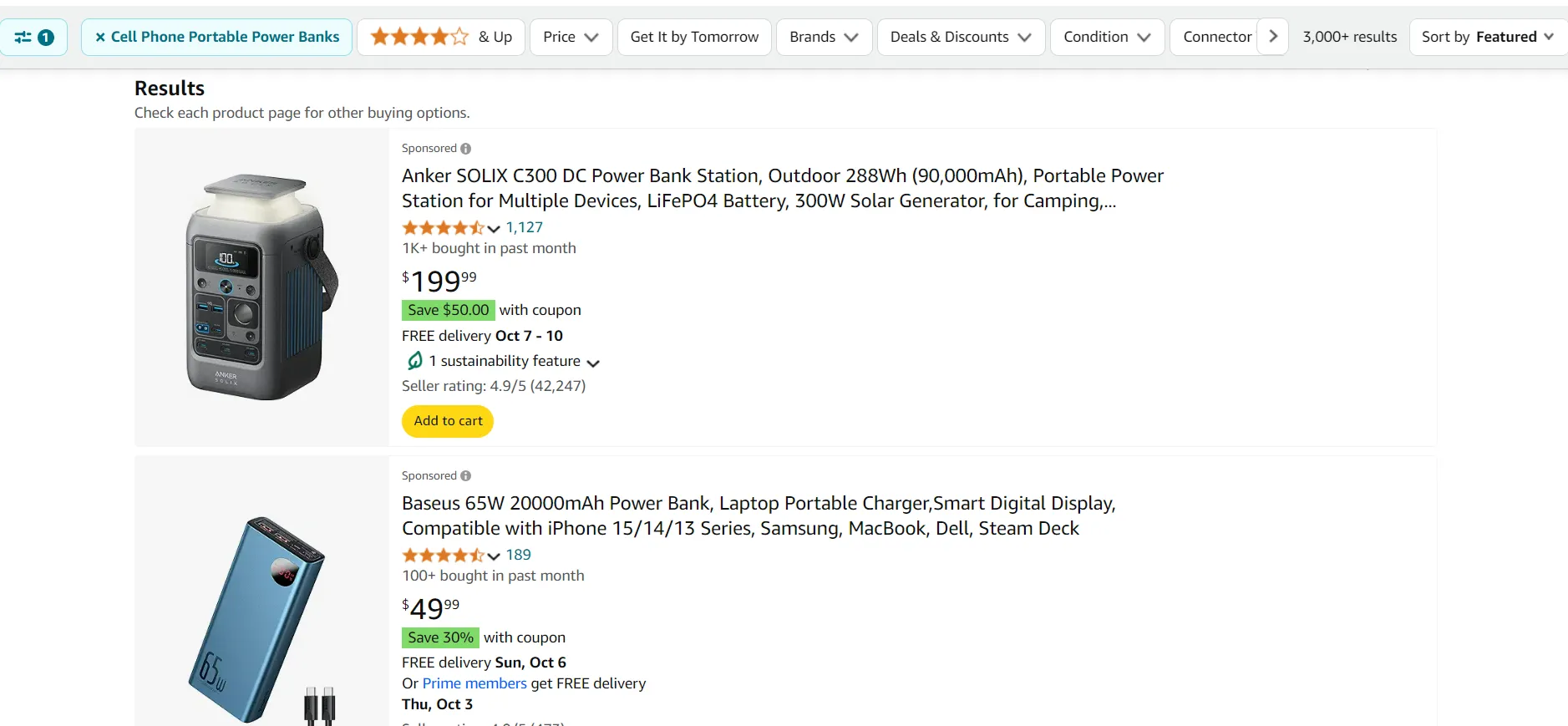Remove the Cell Phone Portable Power Banks filter
Viewport: 1568px width, 726px height.
[x=99, y=37]
